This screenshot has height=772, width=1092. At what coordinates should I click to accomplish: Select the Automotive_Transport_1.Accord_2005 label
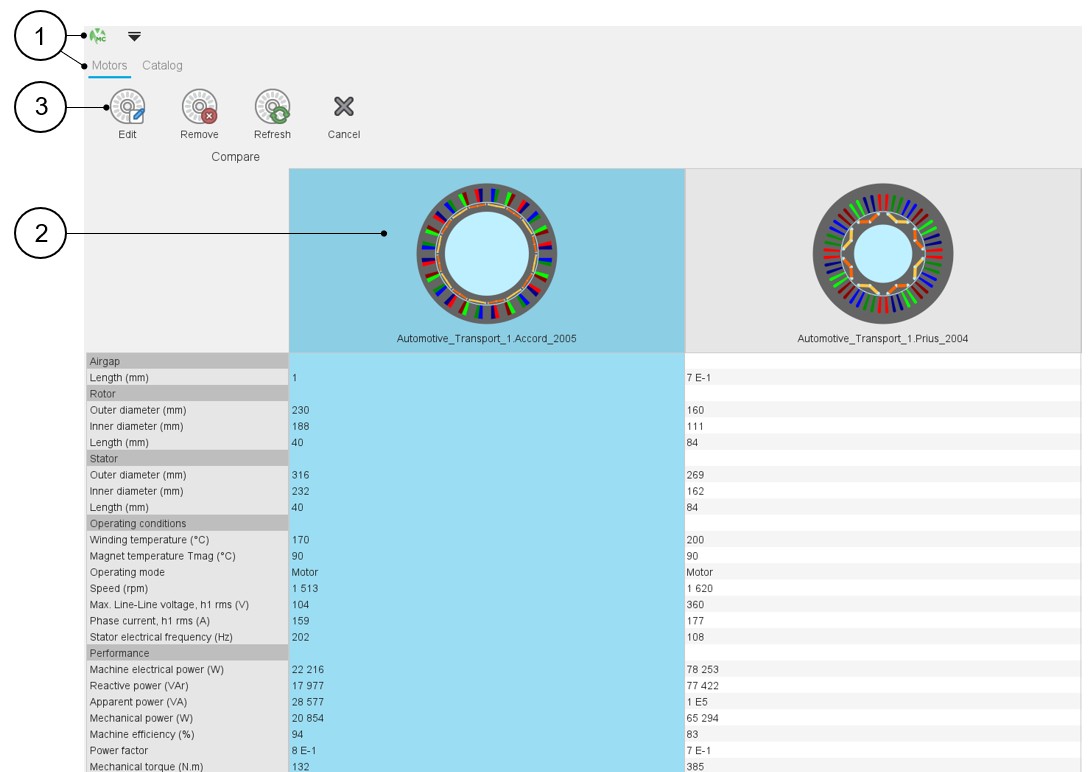tap(486, 339)
